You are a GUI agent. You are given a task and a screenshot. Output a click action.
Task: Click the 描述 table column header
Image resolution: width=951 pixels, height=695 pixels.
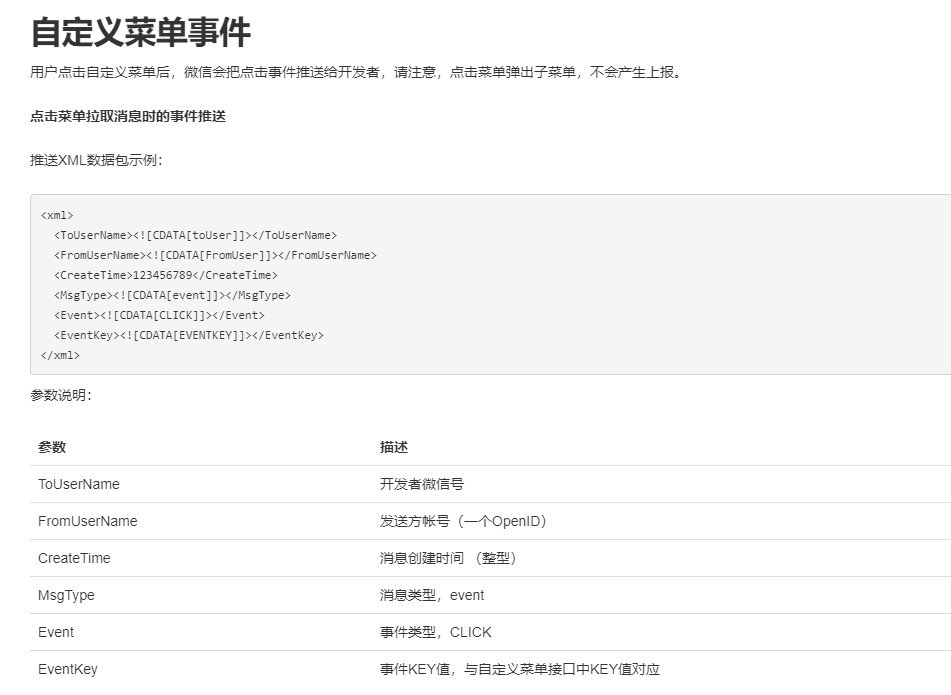pyautogui.click(x=394, y=448)
